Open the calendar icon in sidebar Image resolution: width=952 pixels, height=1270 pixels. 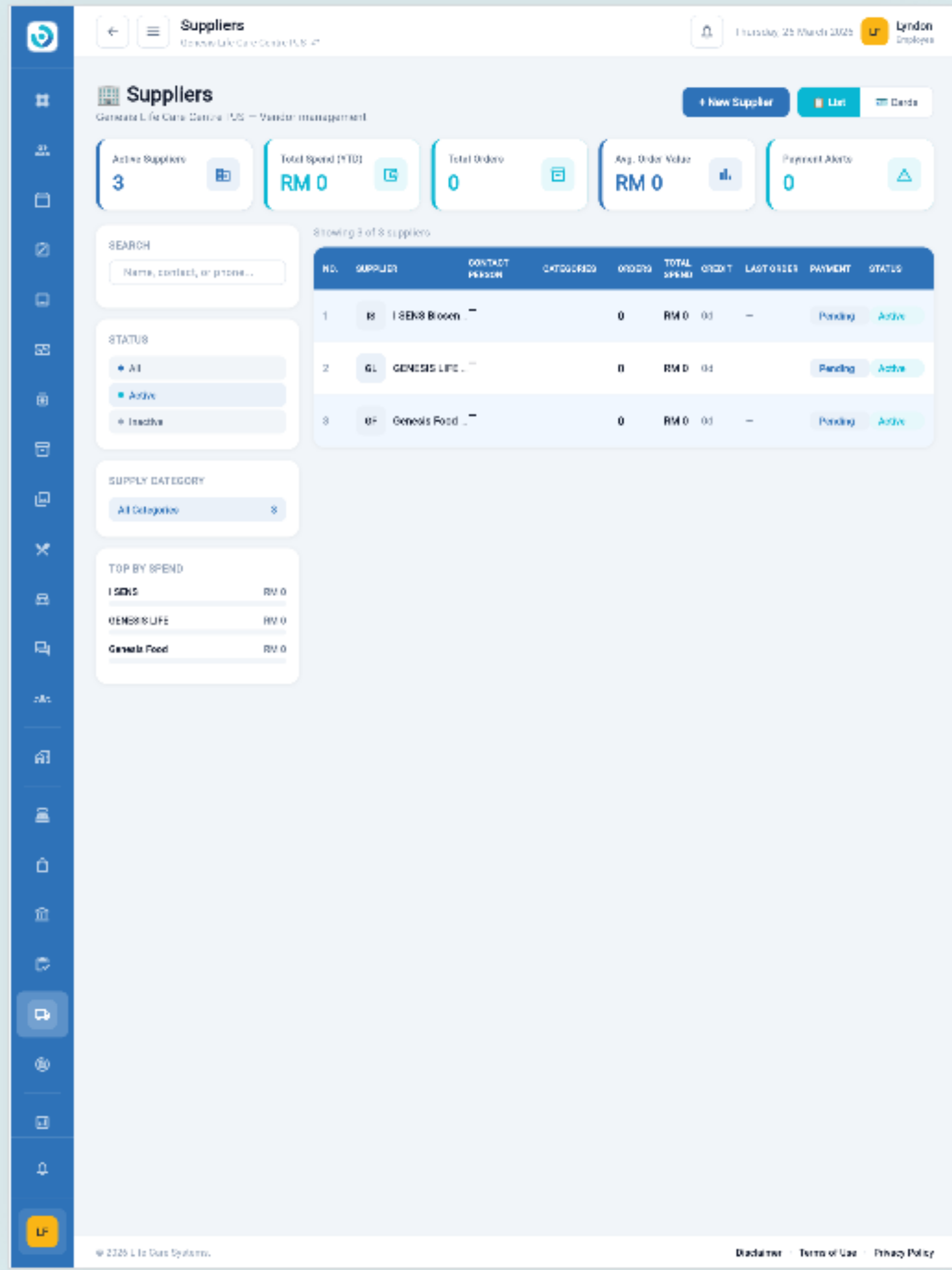(42, 200)
